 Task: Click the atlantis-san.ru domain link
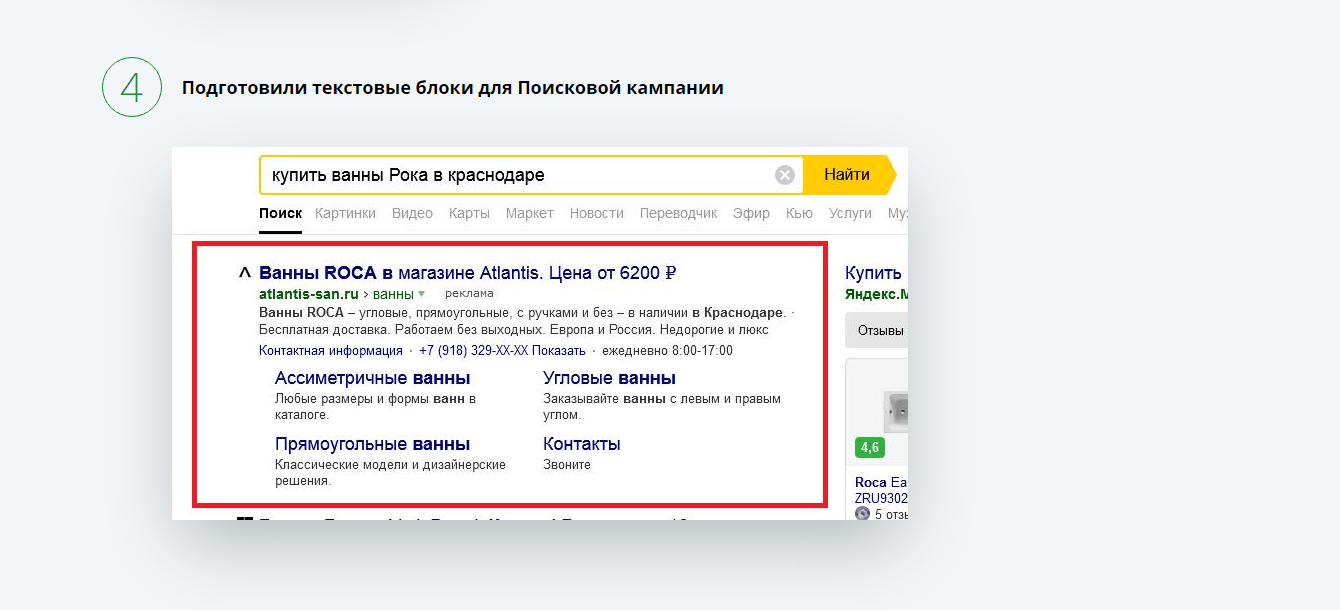pos(308,294)
